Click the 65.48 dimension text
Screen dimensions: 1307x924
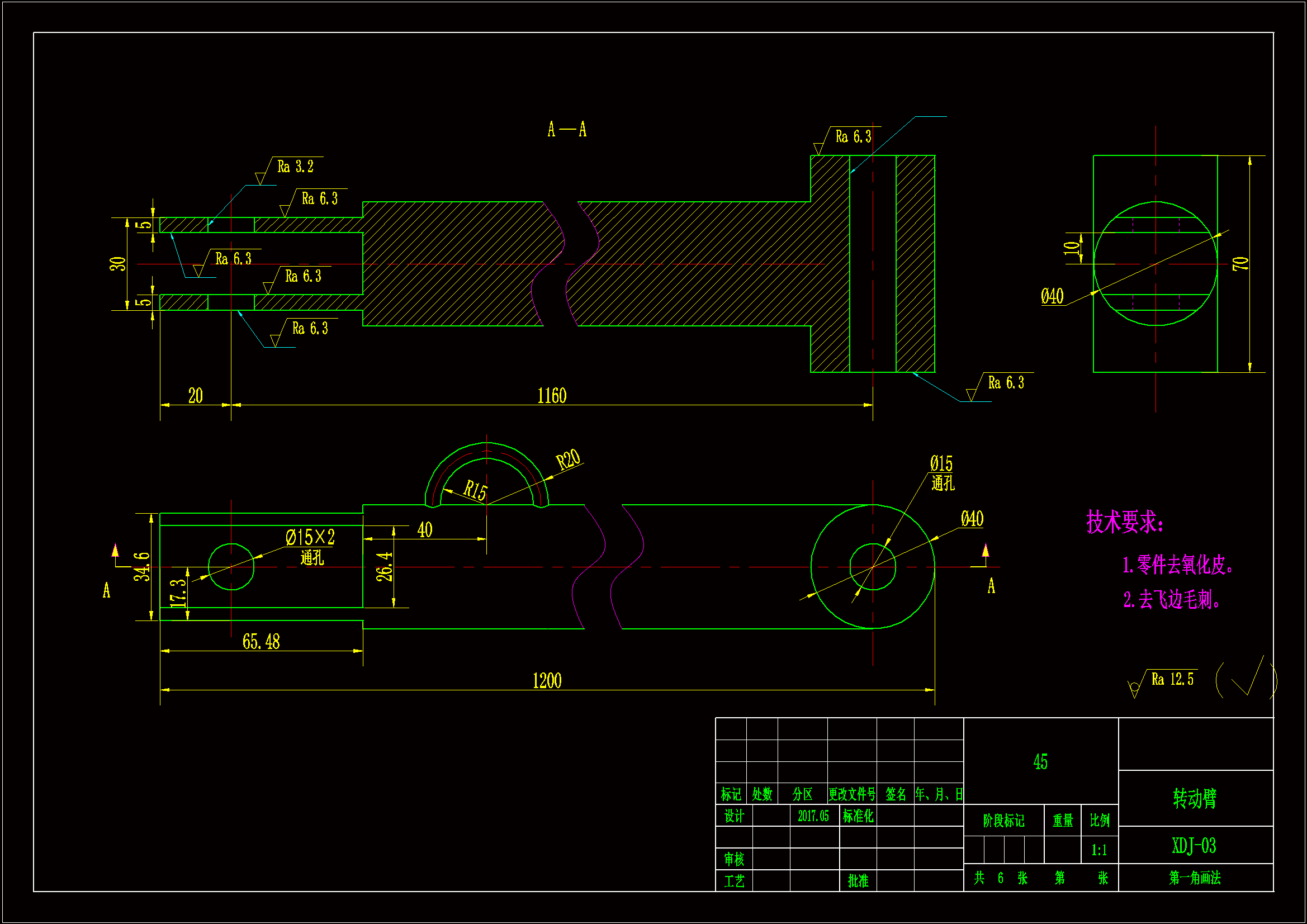(261, 642)
